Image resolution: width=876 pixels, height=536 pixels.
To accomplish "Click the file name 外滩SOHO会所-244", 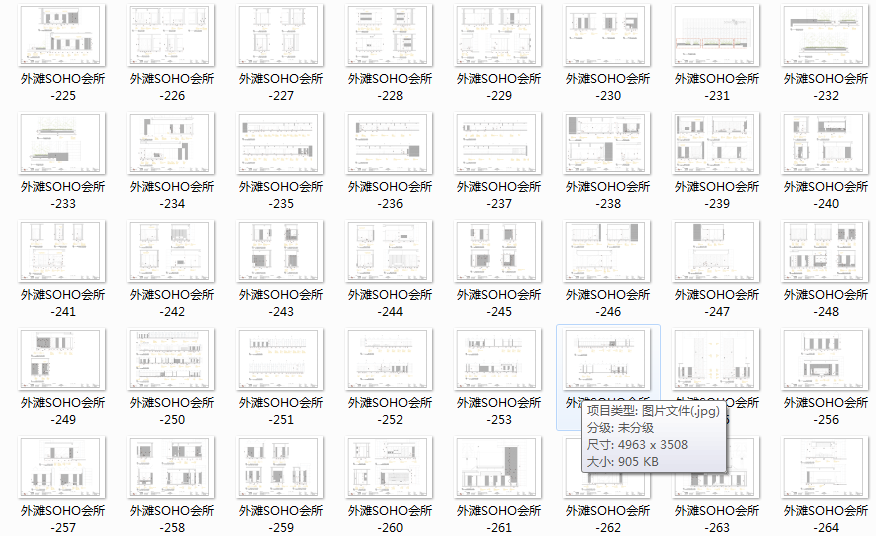I will coord(390,303).
